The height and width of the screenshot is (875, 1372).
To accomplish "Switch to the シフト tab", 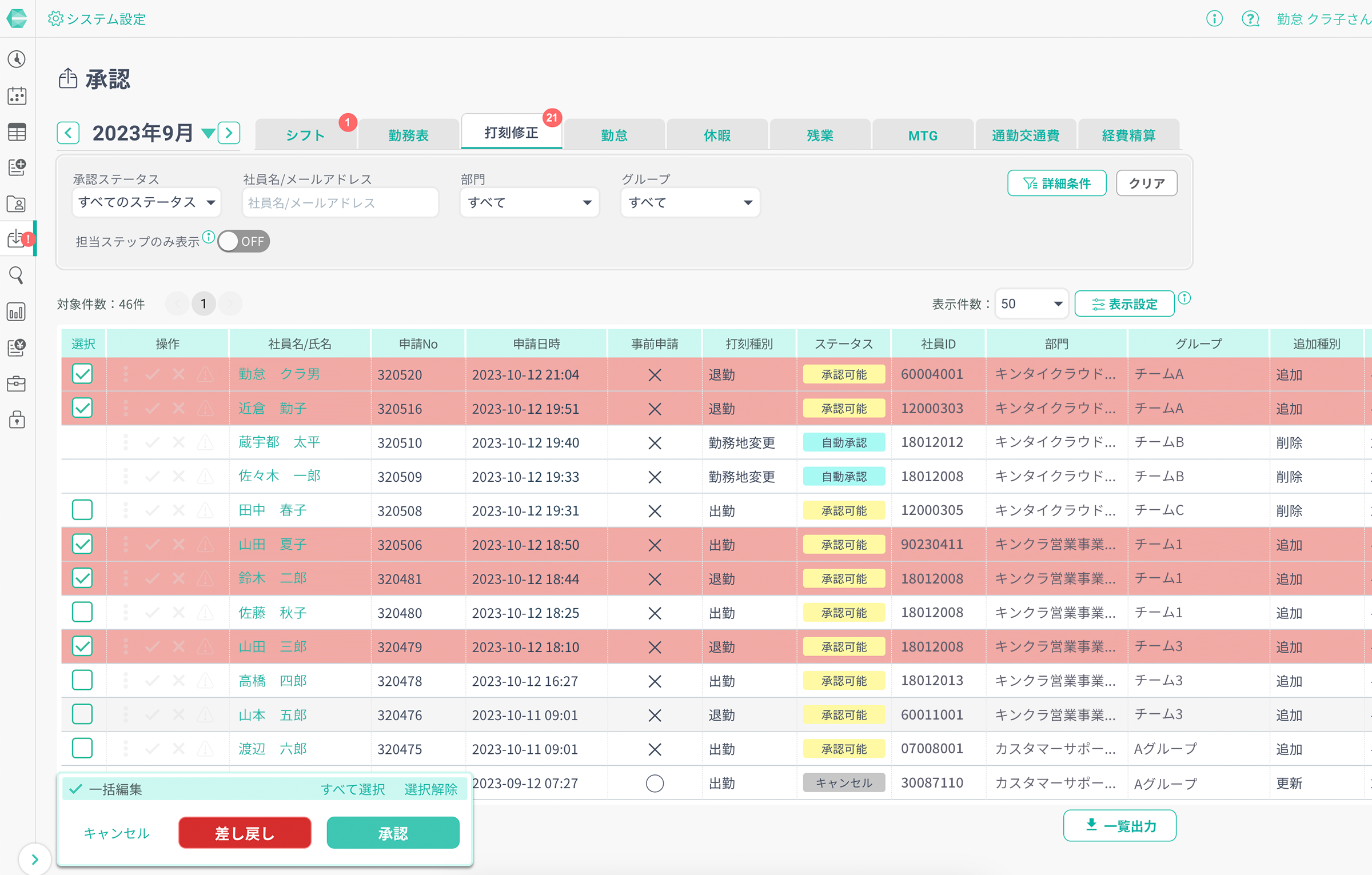I will point(305,135).
